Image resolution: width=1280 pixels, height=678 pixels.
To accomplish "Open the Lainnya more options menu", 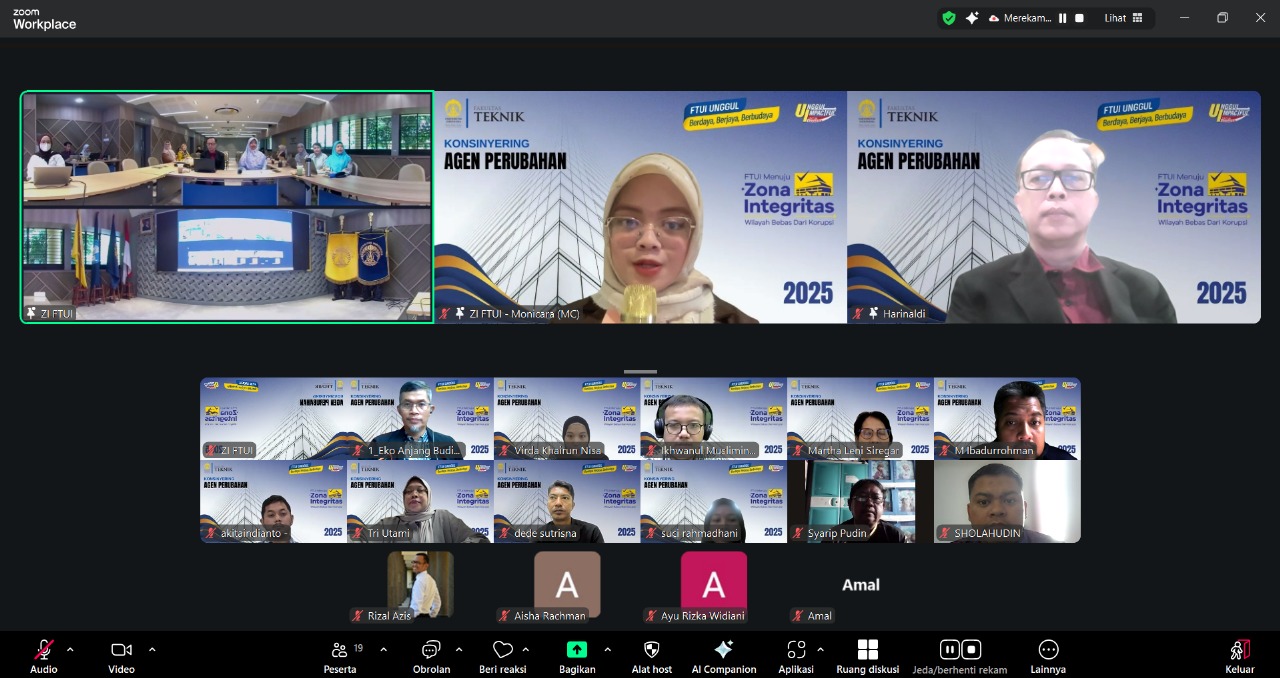I will point(1048,656).
